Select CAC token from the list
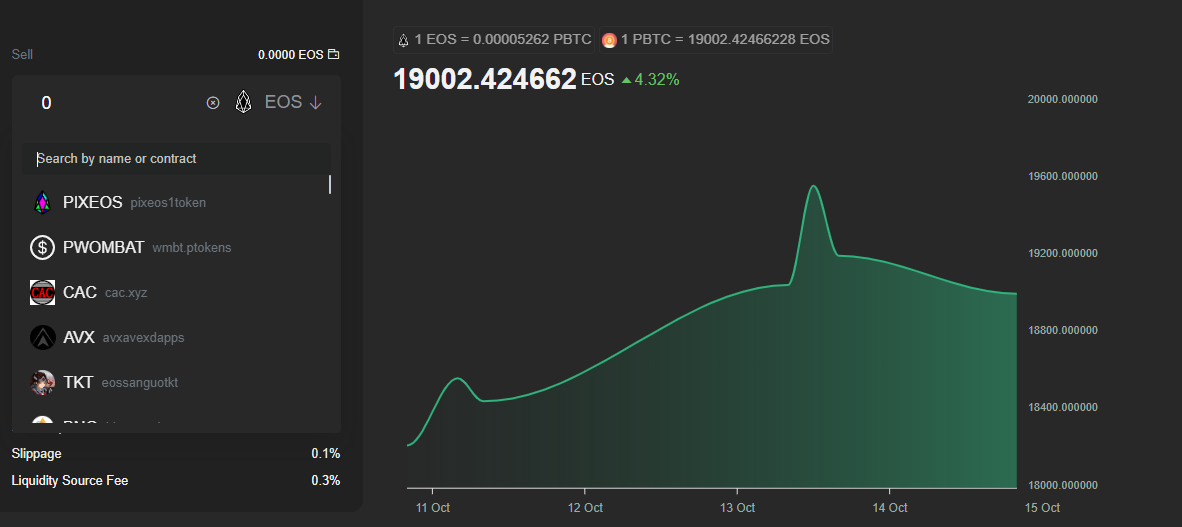The image size is (1182, 527). click(176, 293)
